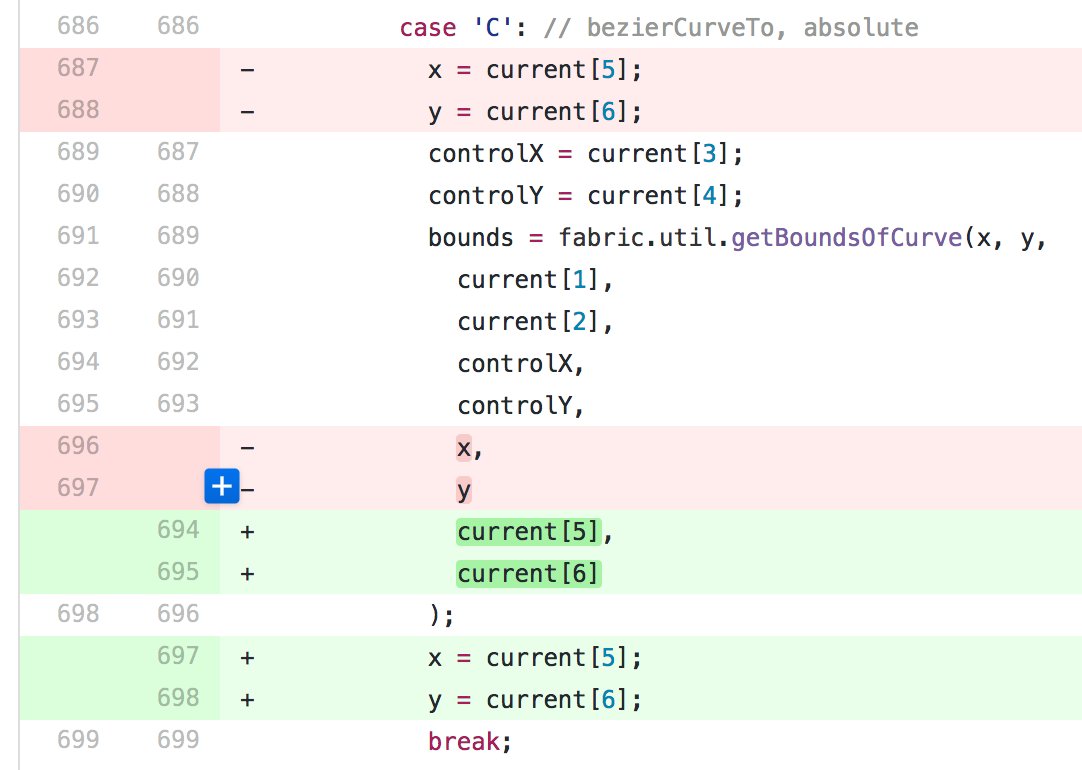Click the break statement on line 699
The height and width of the screenshot is (770, 1082).
tap(470, 742)
